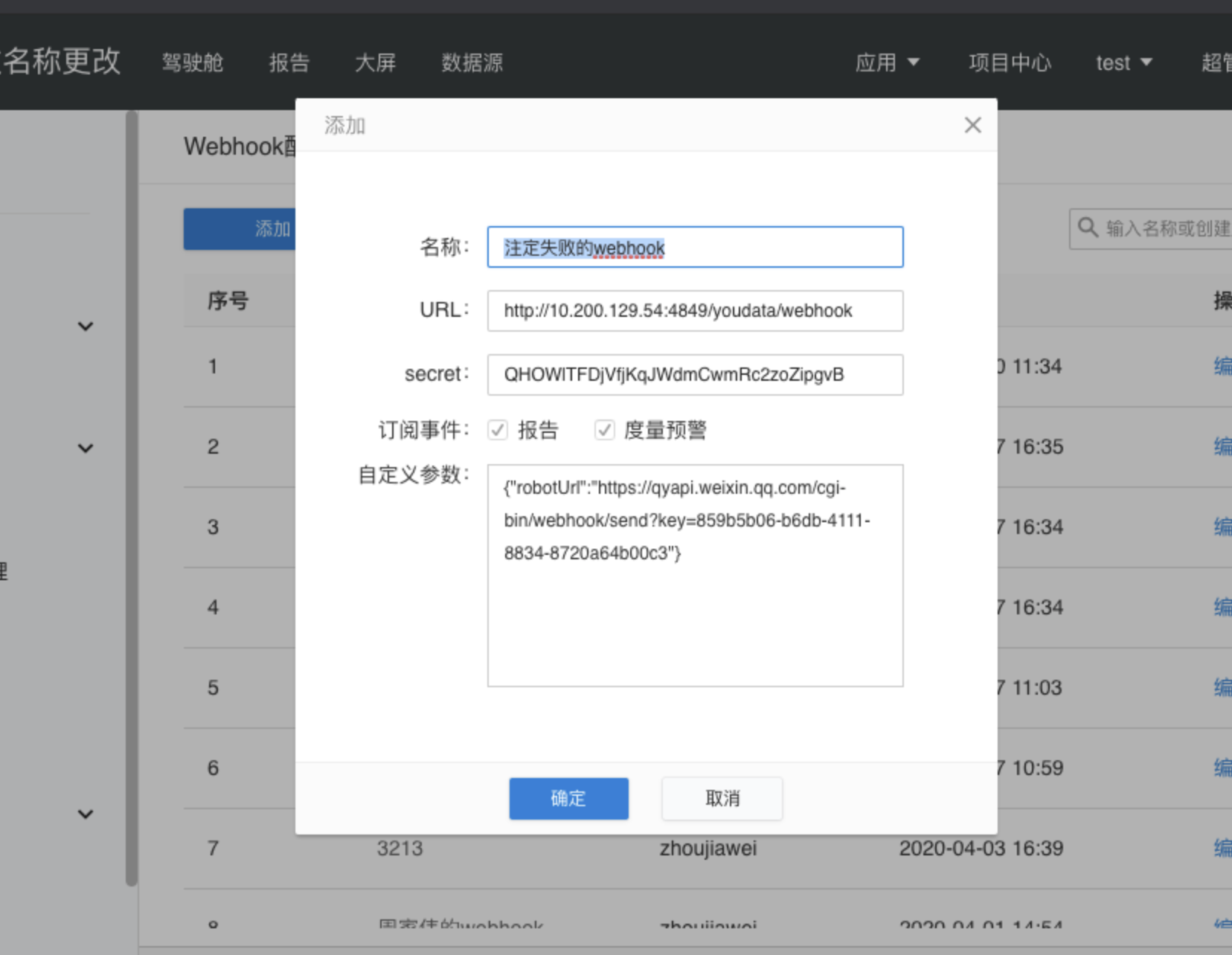Screen dimensions: 1232x955
Task: Open the 报告 navigation item
Action: [x=289, y=62]
